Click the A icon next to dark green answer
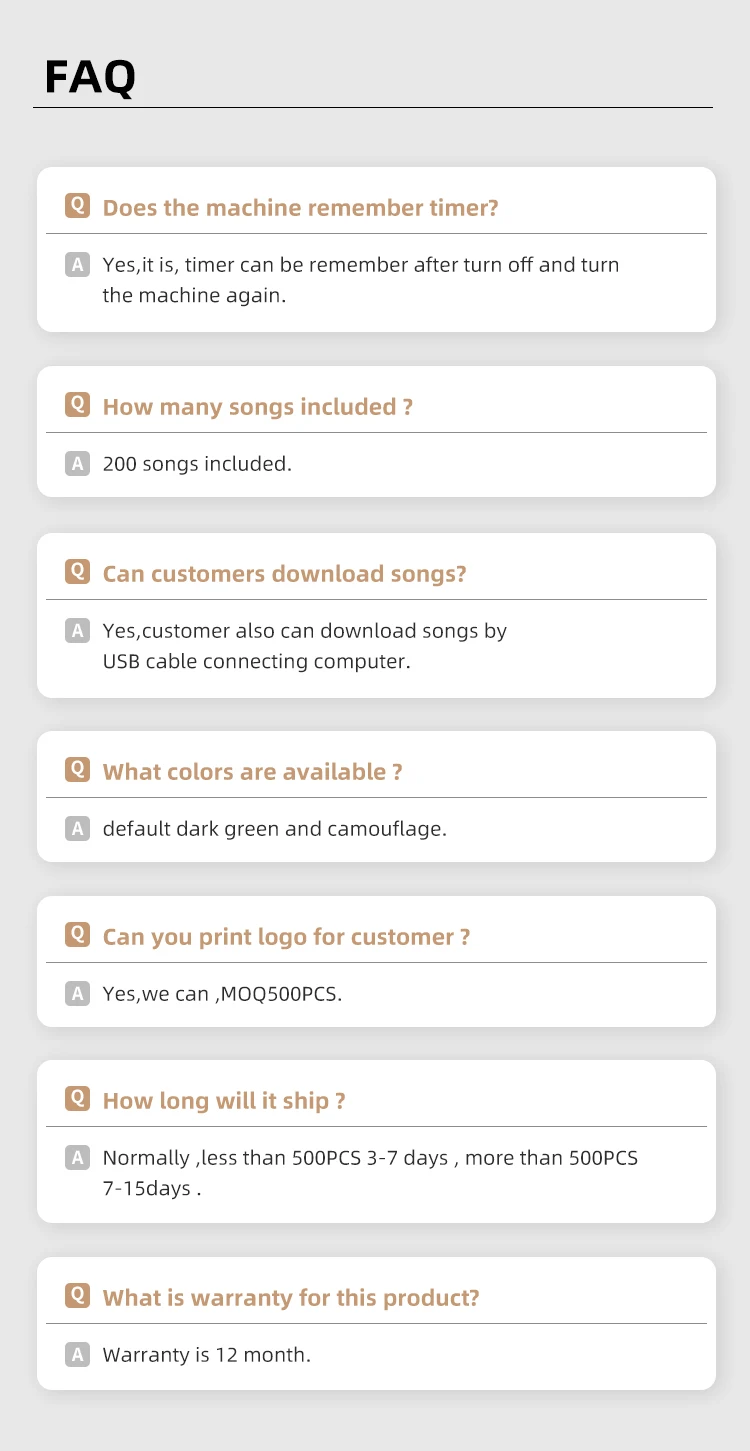750x1451 pixels. point(77,829)
